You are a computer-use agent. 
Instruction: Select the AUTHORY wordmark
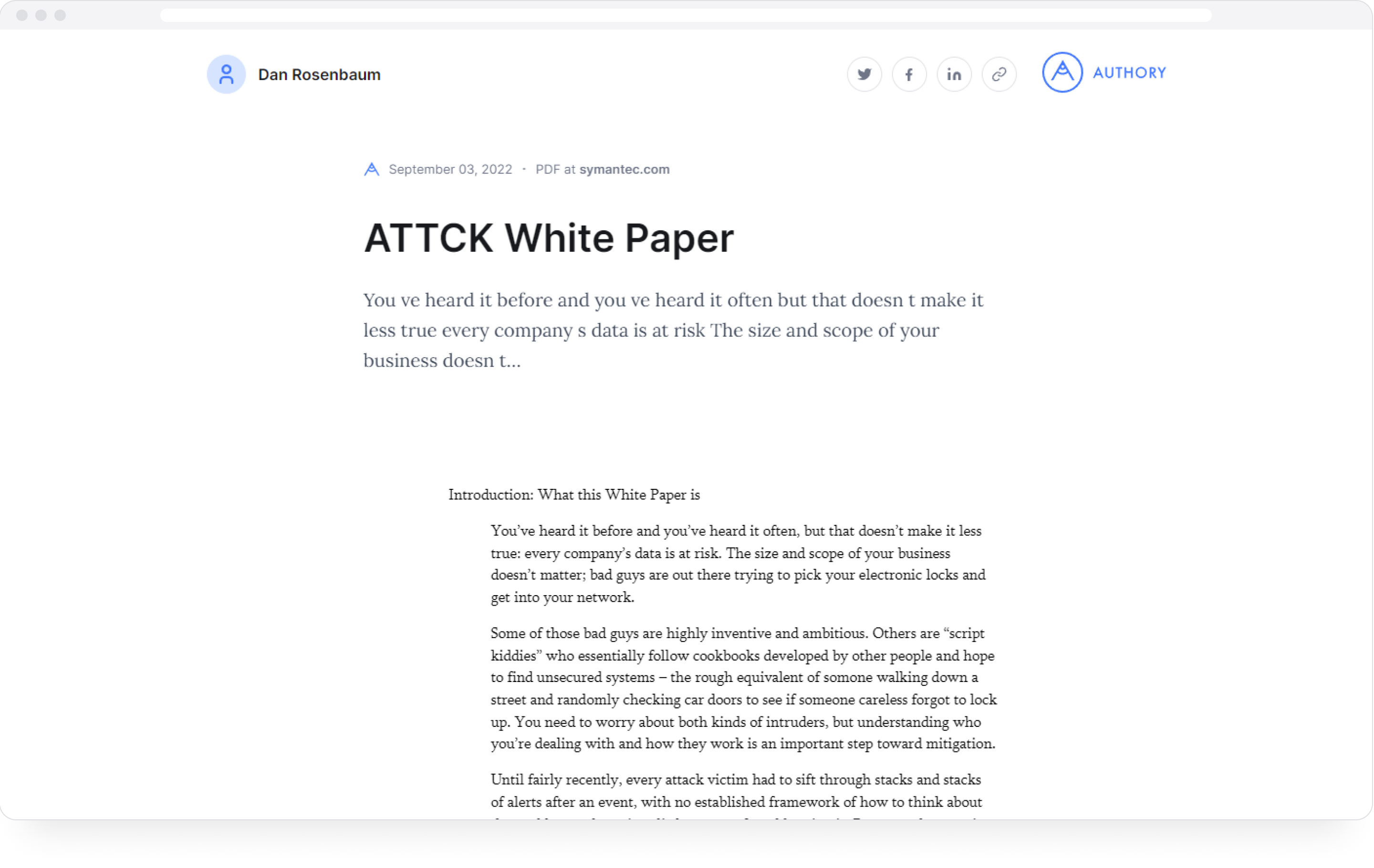click(x=1130, y=72)
